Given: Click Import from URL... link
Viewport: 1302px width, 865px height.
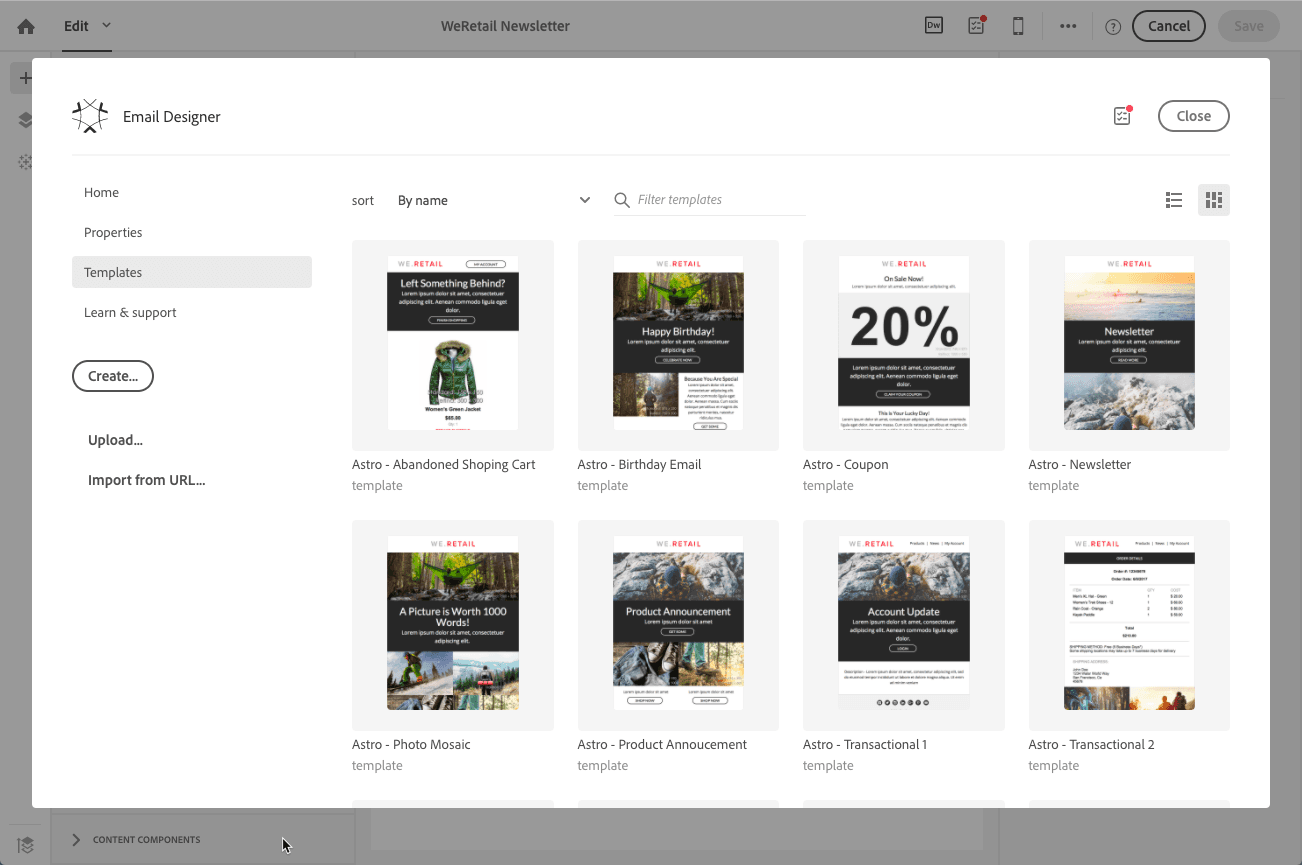Looking at the screenshot, I should 146,480.
